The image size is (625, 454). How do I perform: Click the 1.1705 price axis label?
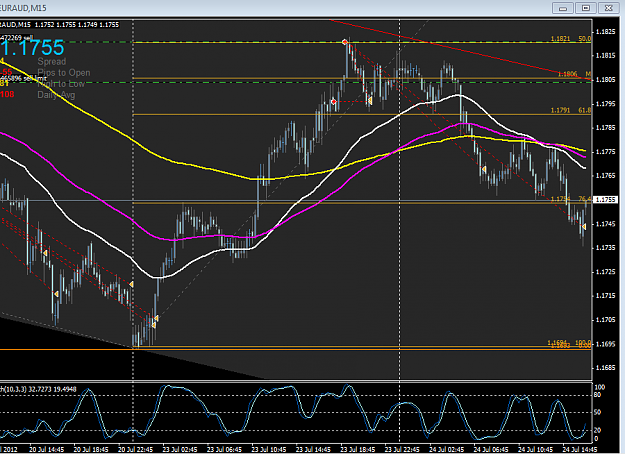605,320
